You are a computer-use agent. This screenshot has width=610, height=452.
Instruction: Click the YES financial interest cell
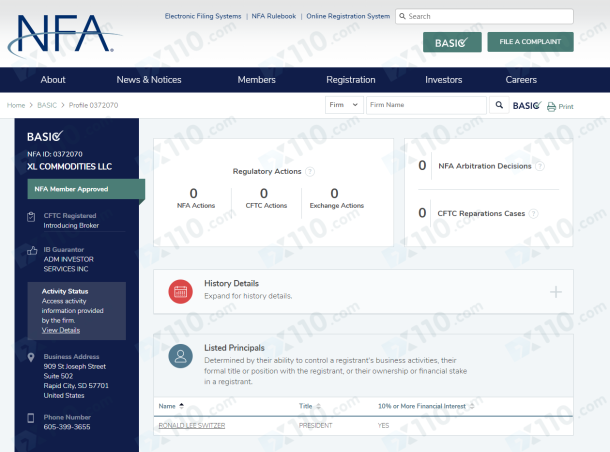[383, 426]
